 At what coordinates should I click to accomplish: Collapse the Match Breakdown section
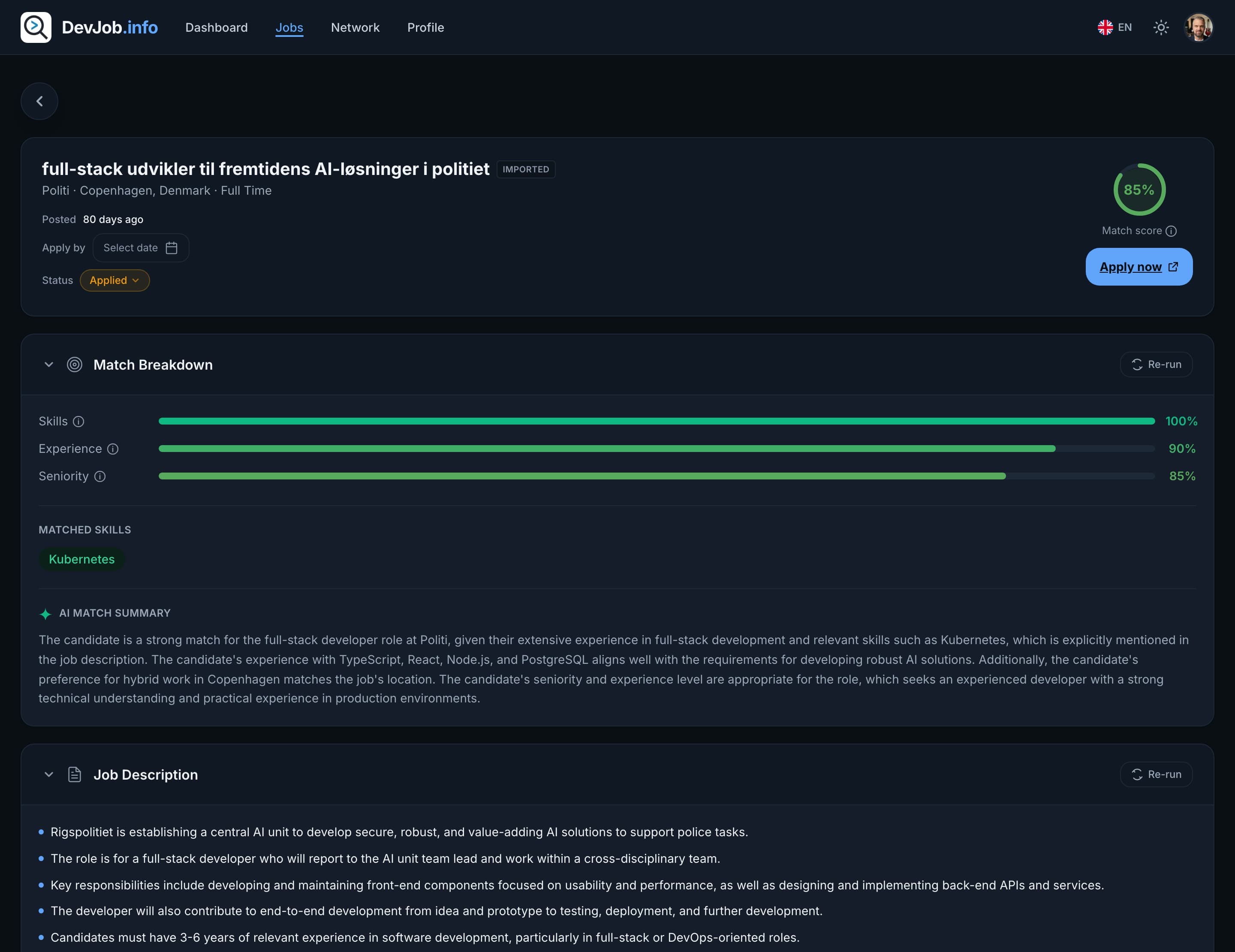click(x=48, y=365)
